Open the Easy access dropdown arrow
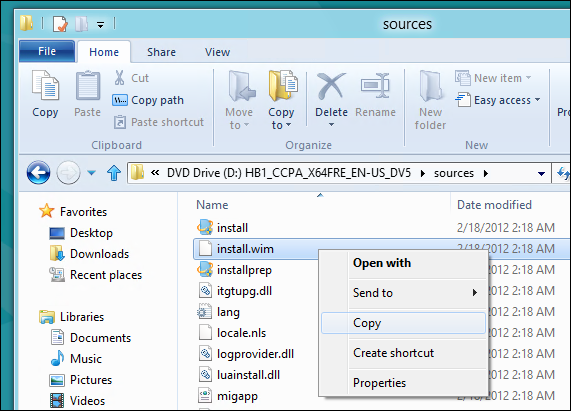This screenshot has height=411, width=571. pyautogui.click(x=537, y=99)
